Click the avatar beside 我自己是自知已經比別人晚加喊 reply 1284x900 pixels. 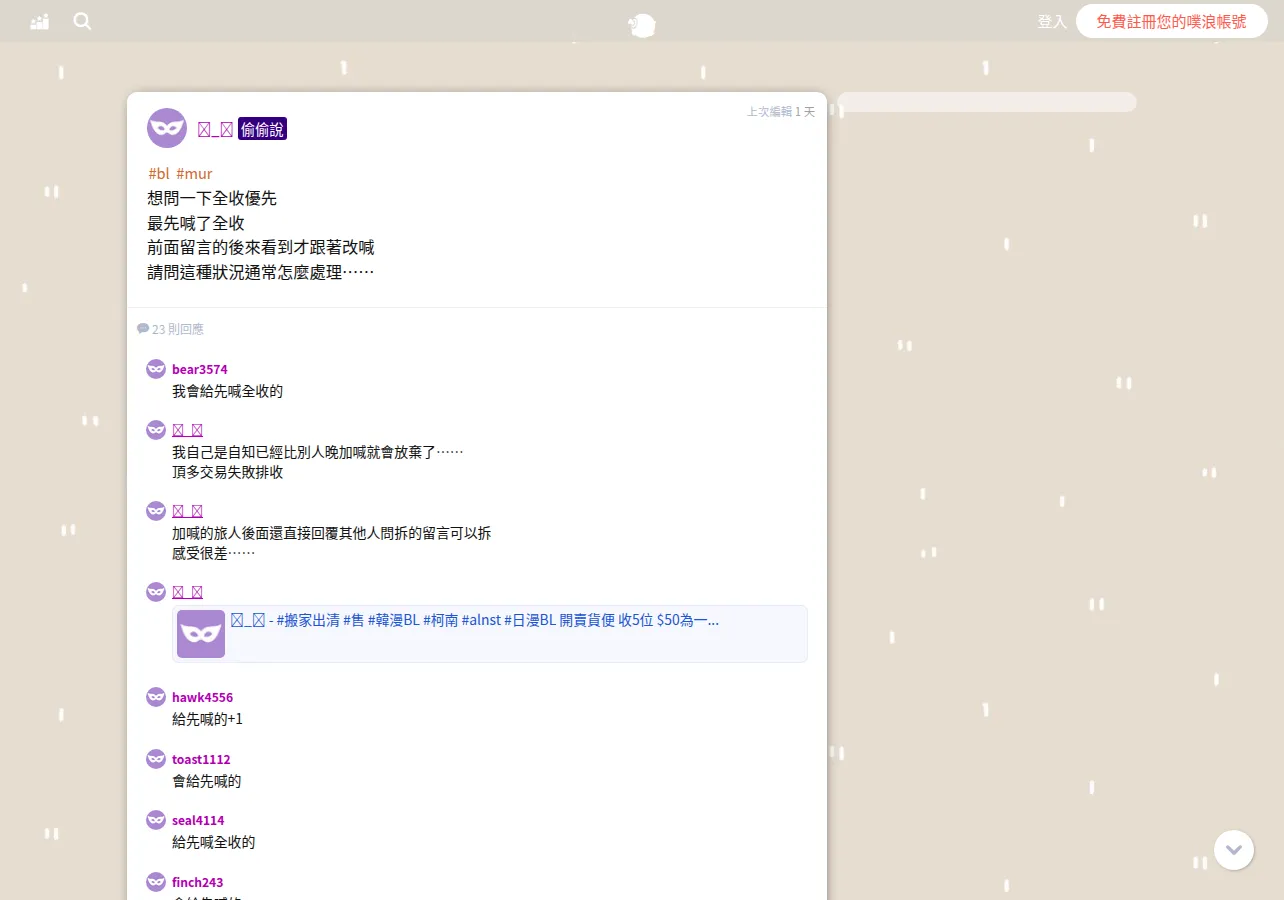click(156, 430)
